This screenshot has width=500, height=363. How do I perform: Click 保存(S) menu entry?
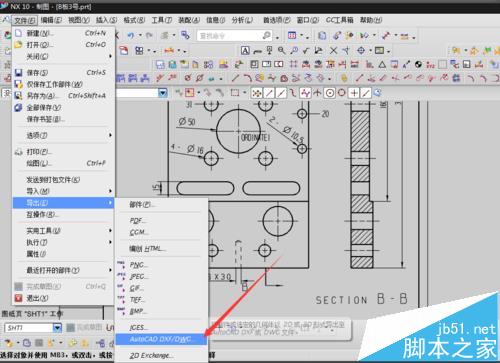63,73
